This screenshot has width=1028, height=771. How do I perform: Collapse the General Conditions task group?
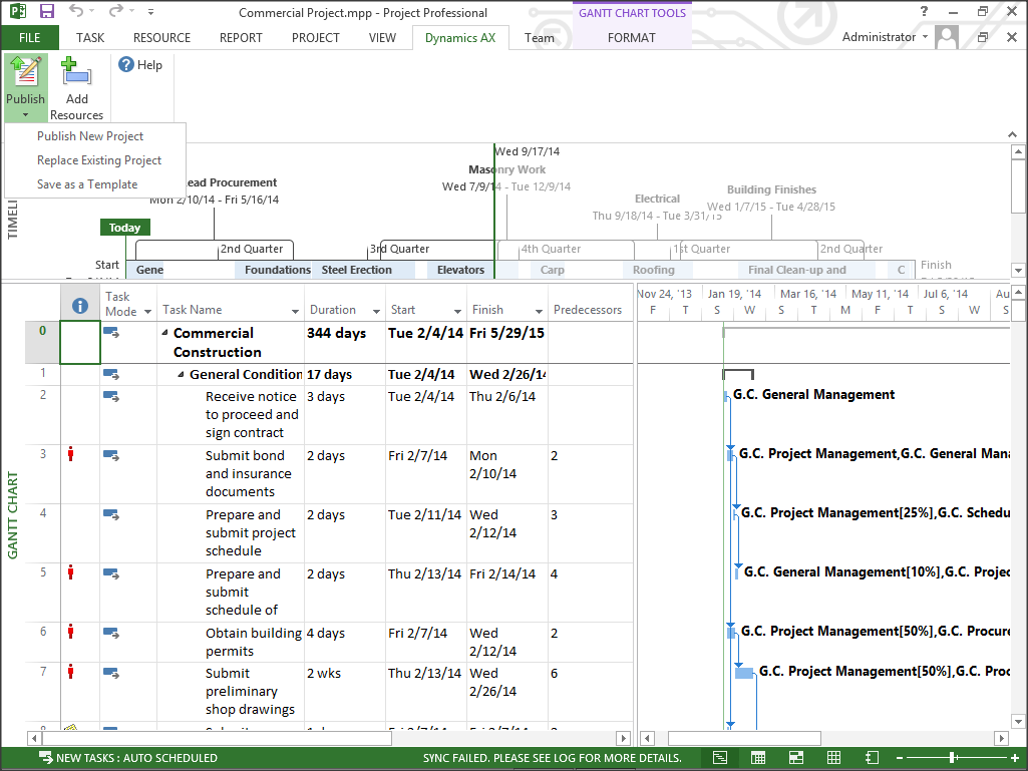(x=181, y=375)
